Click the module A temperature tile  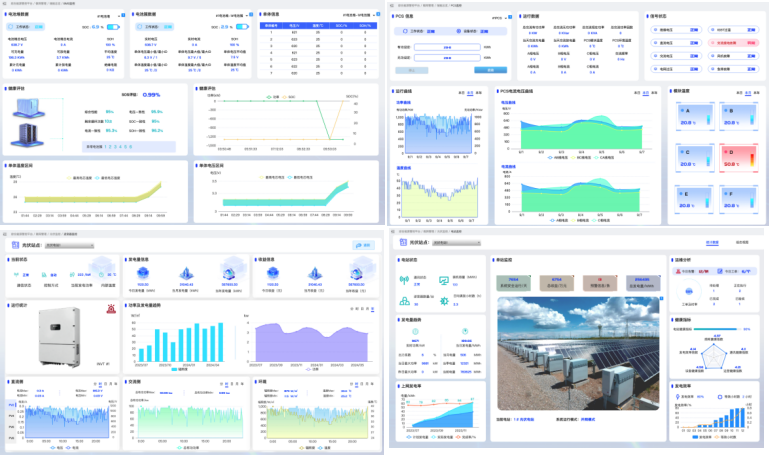tap(698, 118)
